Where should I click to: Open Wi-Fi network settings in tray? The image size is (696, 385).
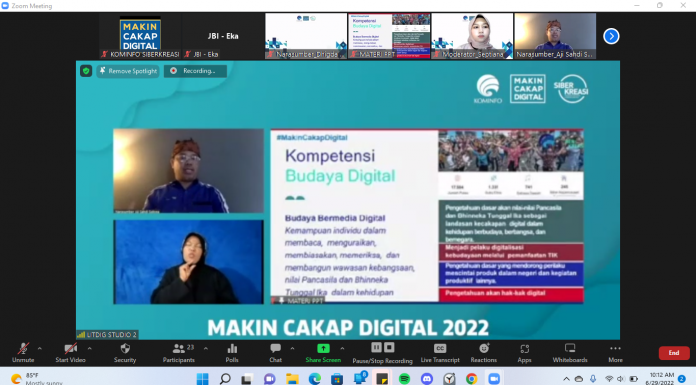(609, 379)
